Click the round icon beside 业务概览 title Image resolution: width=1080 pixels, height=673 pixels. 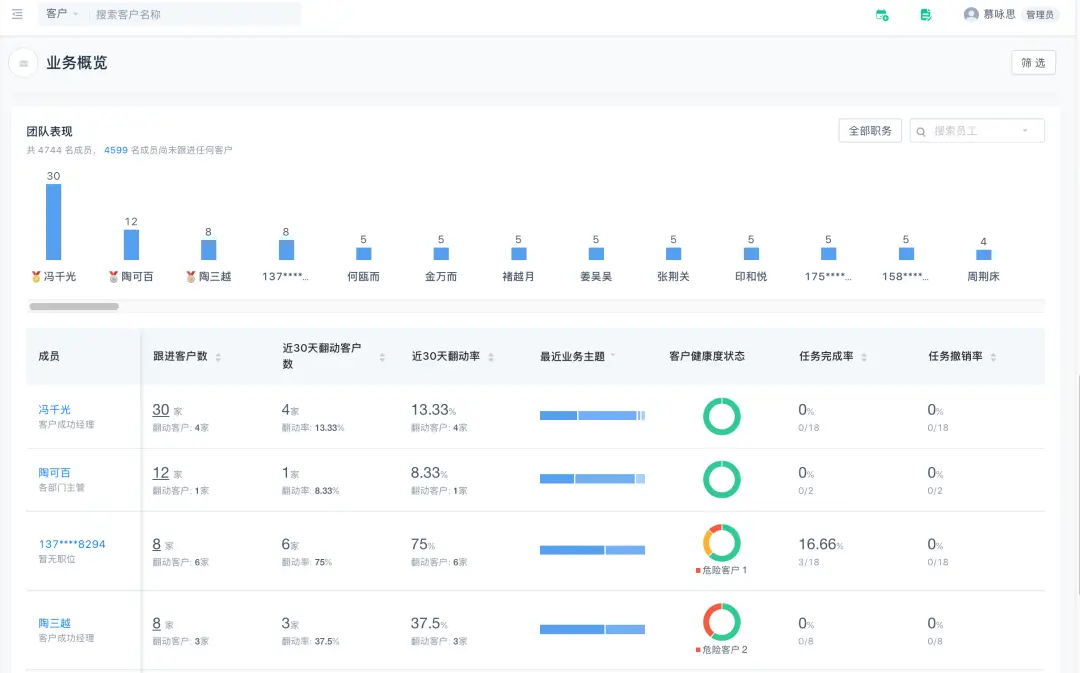(x=23, y=63)
